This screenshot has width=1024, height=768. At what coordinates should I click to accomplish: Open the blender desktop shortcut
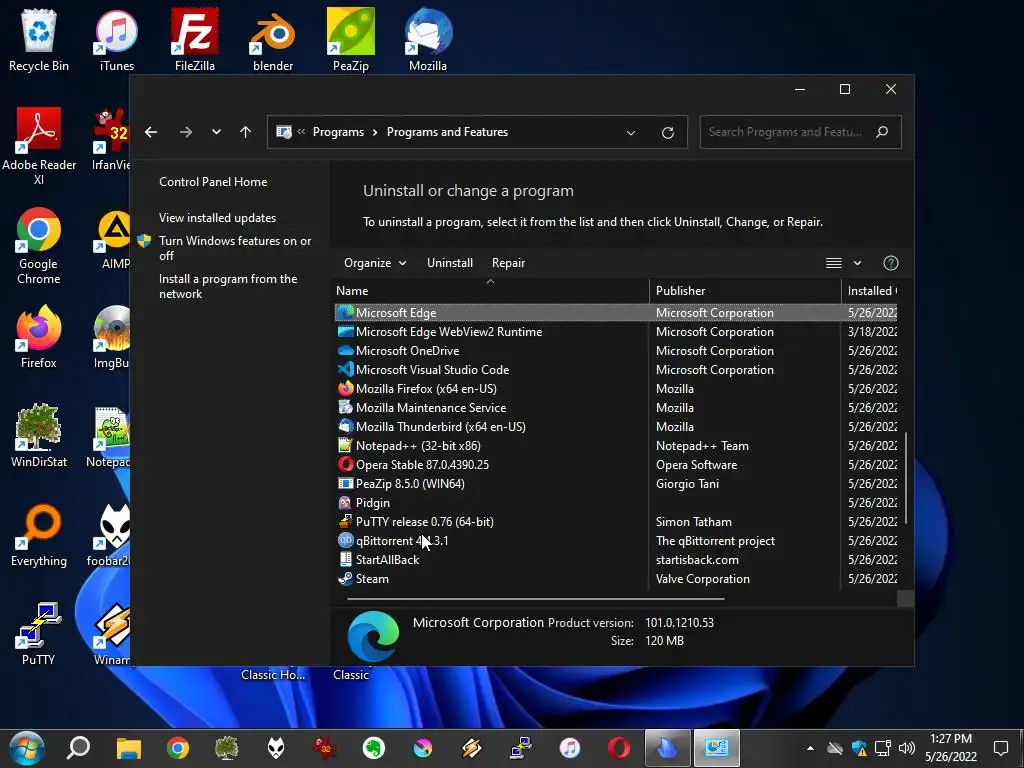272,40
